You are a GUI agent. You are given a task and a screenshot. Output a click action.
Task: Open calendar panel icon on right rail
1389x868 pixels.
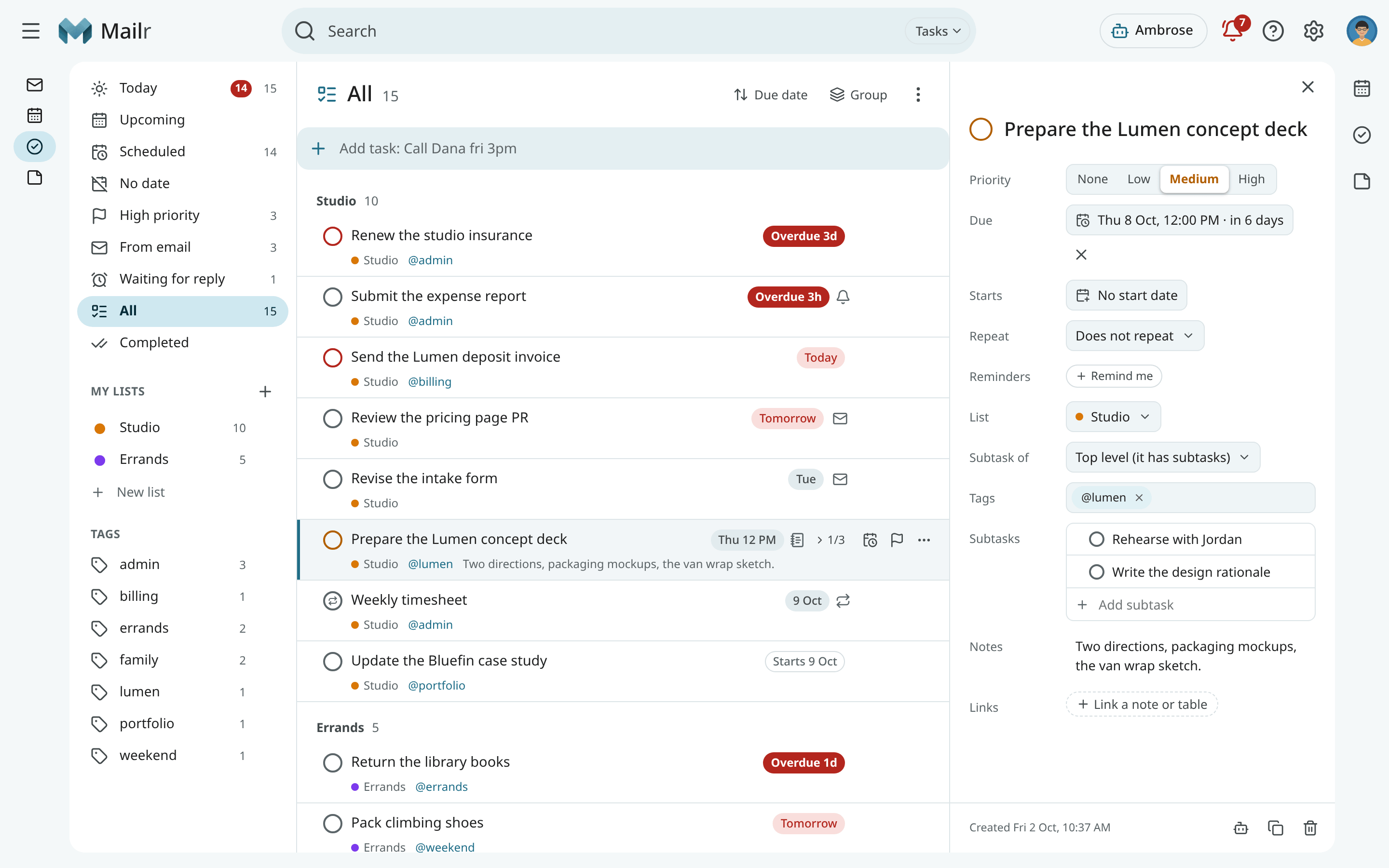pyautogui.click(x=1362, y=88)
